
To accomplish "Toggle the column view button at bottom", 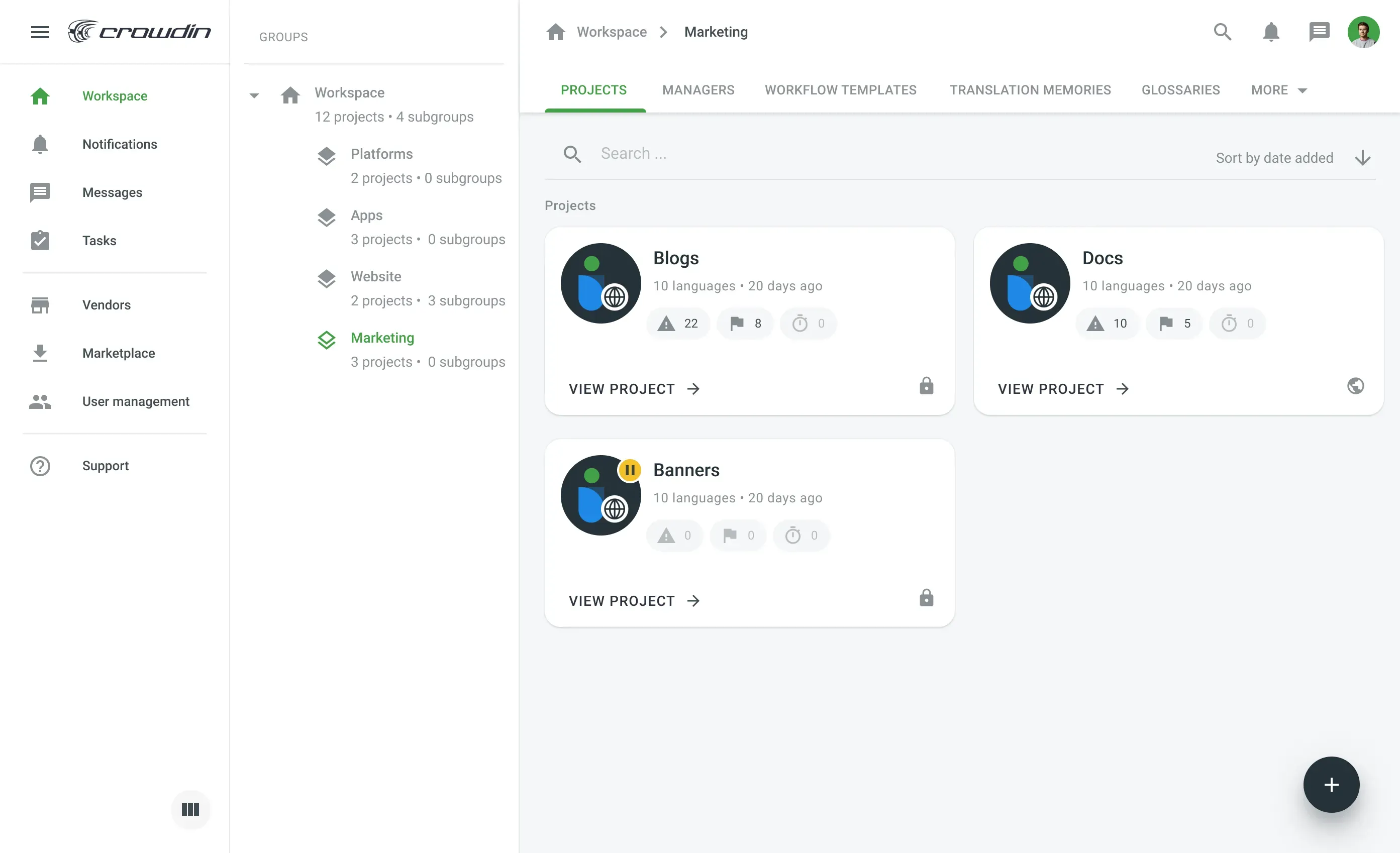I will point(190,809).
